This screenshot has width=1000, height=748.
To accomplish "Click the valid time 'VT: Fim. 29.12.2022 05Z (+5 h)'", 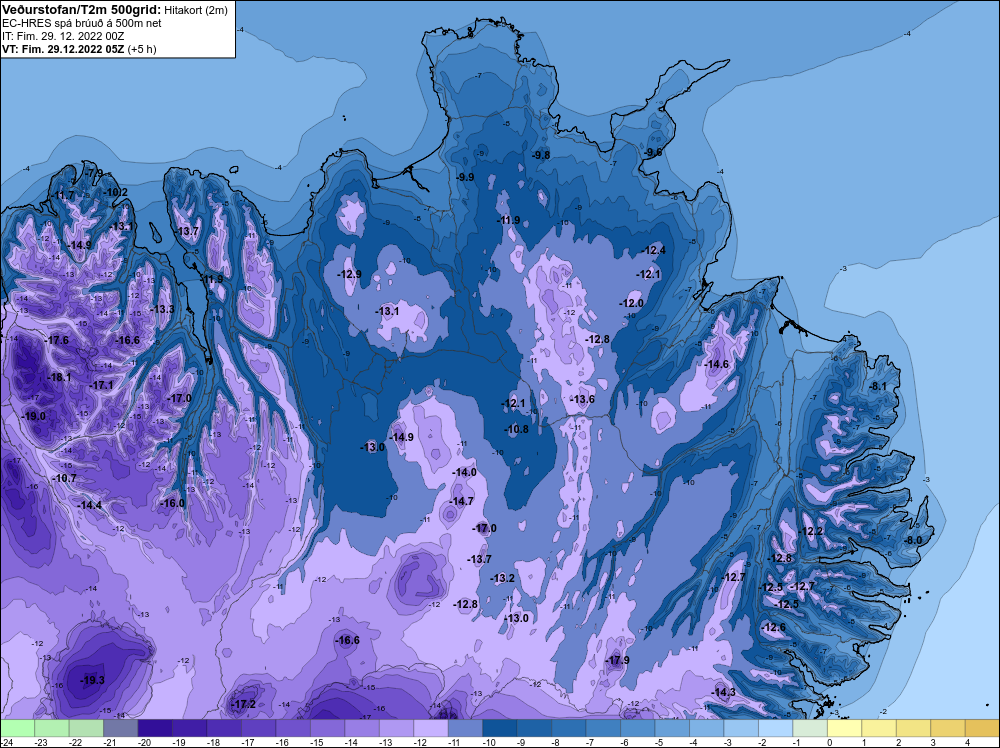I will click(x=79, y=49).
